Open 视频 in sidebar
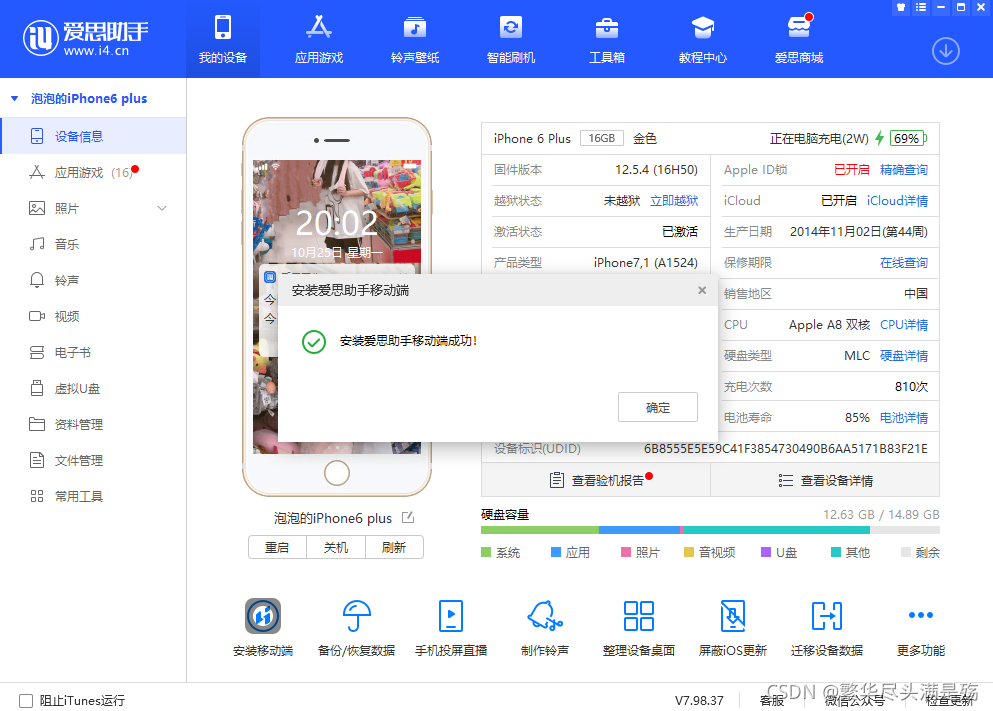Screen dimensions: 993x711 coord(93,317)
